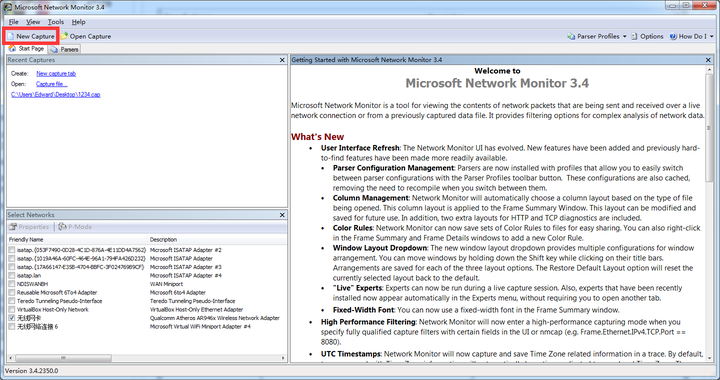Image resolution: width=720 pixels, height=380 pixels.
Task: Open the Options dialog from toolbar
Action: point(647,36)
